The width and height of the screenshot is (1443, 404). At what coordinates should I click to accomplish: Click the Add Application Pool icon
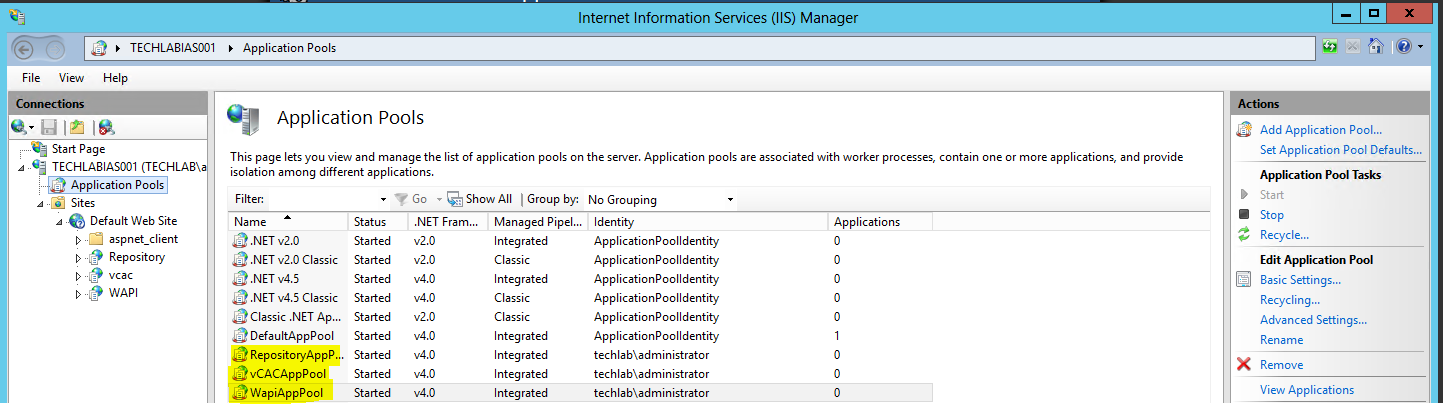tap(1244, 129)
